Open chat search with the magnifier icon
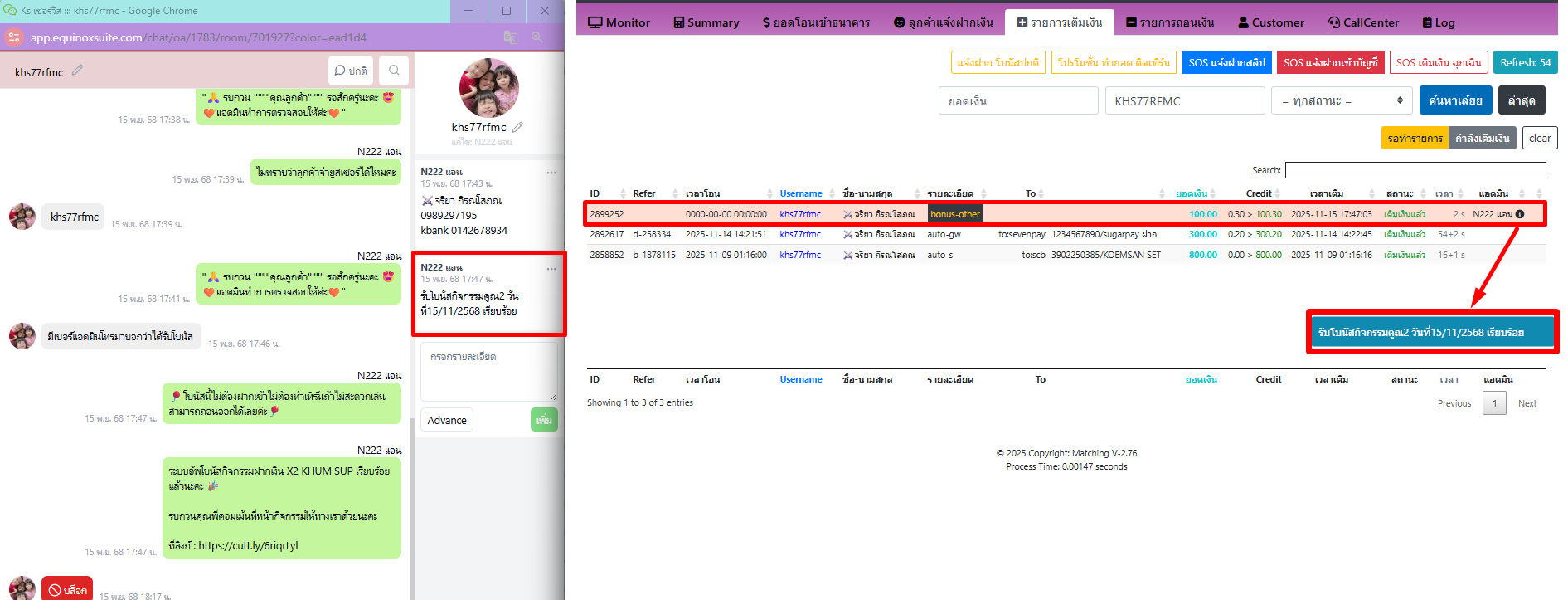The image size is (1568, 600). pos(394,71)
